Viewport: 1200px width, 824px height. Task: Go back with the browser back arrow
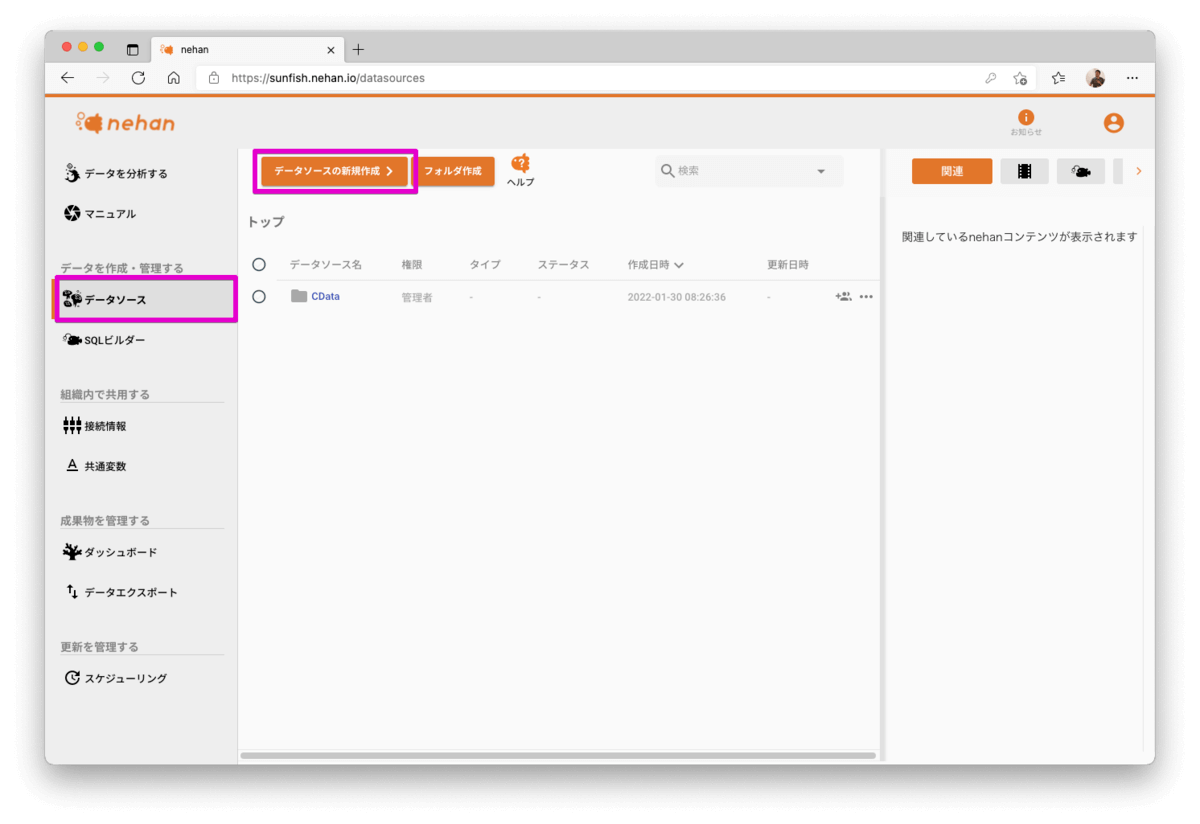68,78
